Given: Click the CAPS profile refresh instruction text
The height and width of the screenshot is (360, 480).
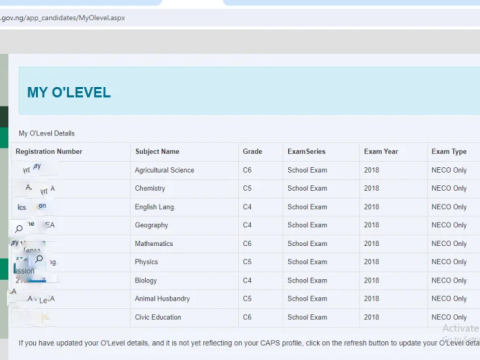Looking at the screenshot, I should [249, 343].
